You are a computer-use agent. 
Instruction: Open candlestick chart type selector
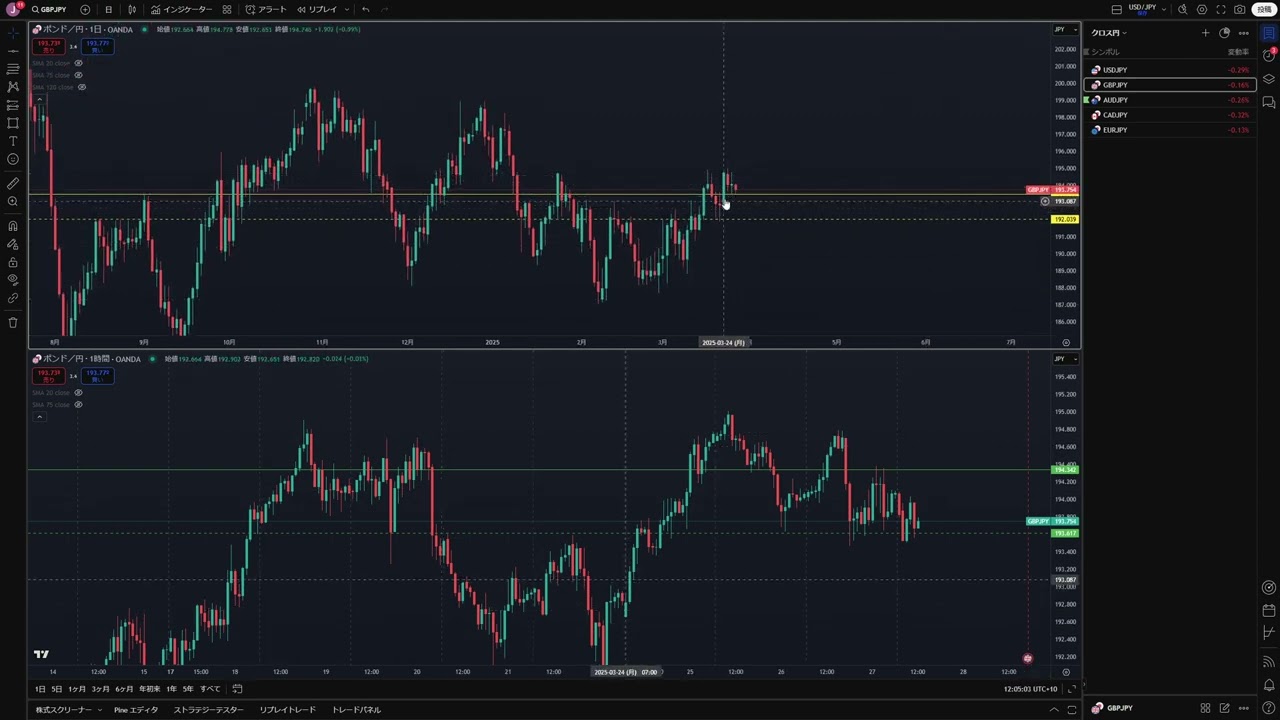click(x=132, y=9)
